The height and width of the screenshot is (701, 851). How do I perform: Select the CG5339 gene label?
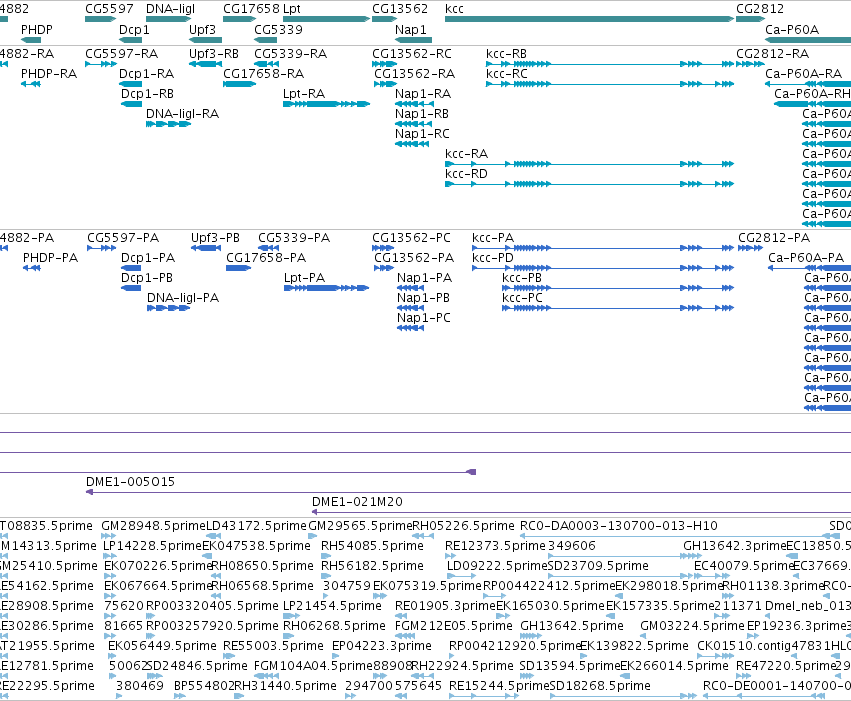click(x=278, y=29)
